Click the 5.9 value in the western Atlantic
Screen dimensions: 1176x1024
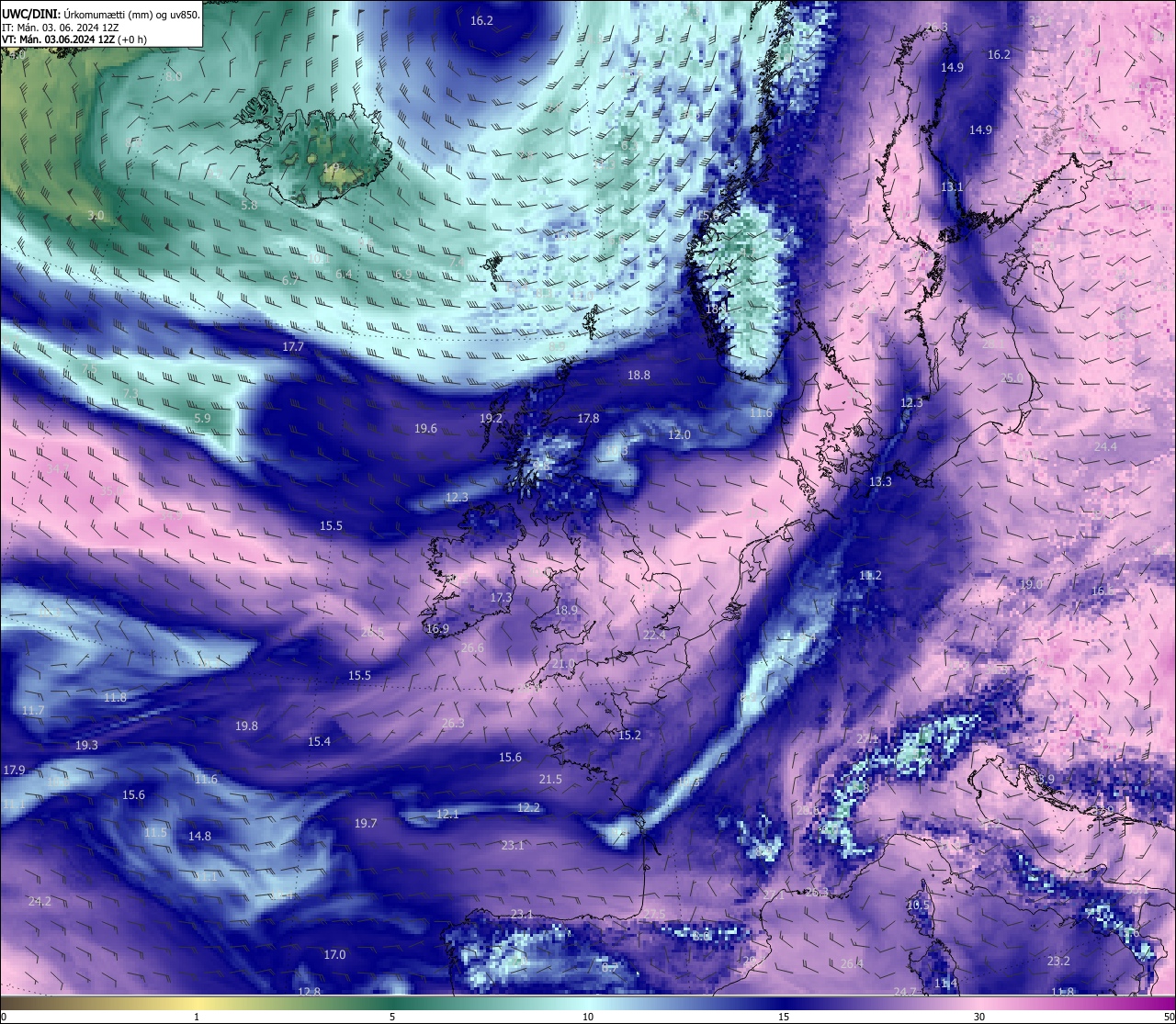[202, 418]
